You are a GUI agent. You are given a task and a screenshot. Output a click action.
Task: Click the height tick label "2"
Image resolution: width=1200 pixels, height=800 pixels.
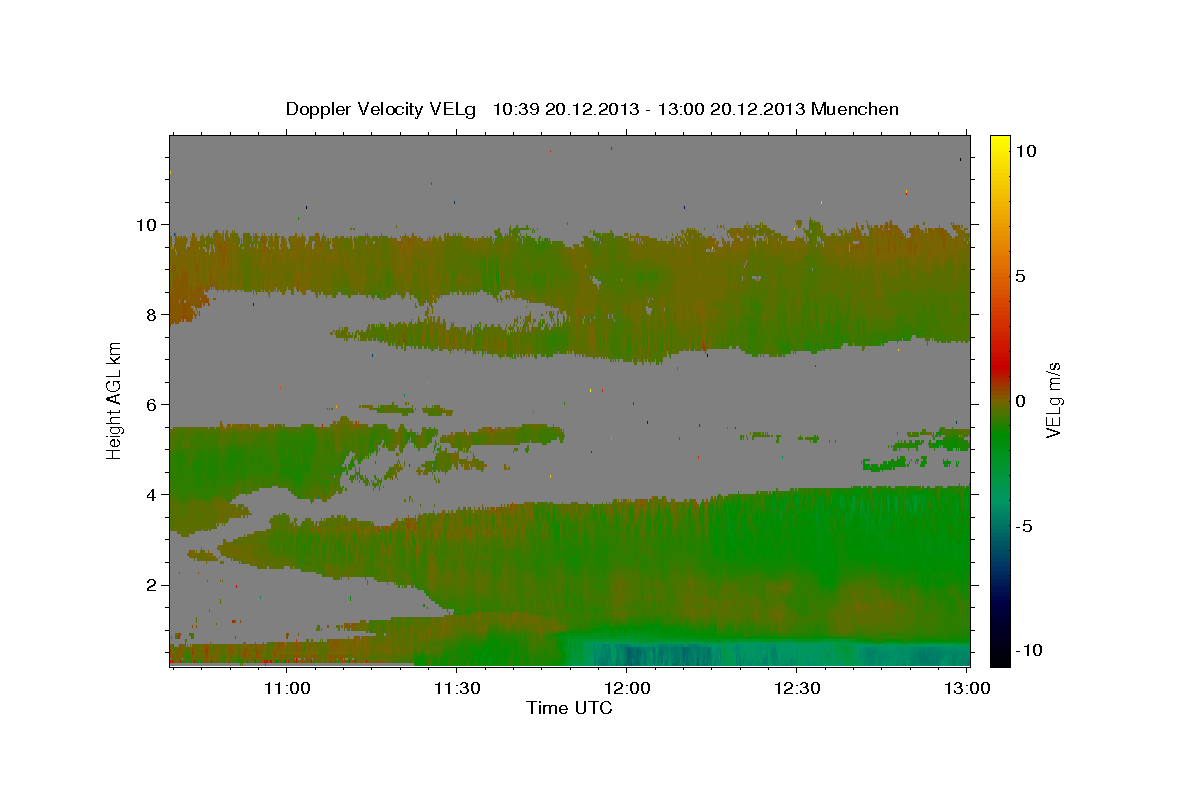point(154,585)
